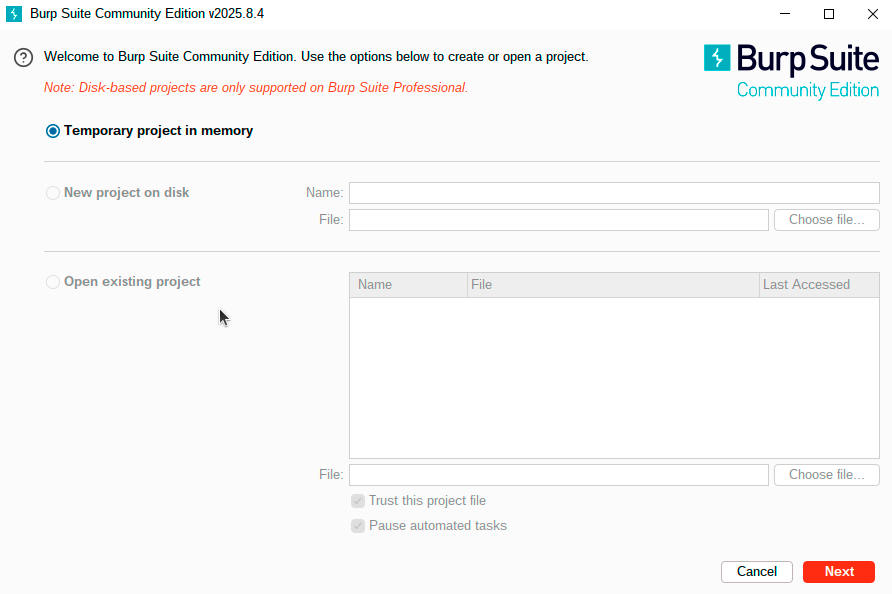Click the help question mark icon
Image resolution: width=892 pixels, height=594 pixels.
pos(23,58)
